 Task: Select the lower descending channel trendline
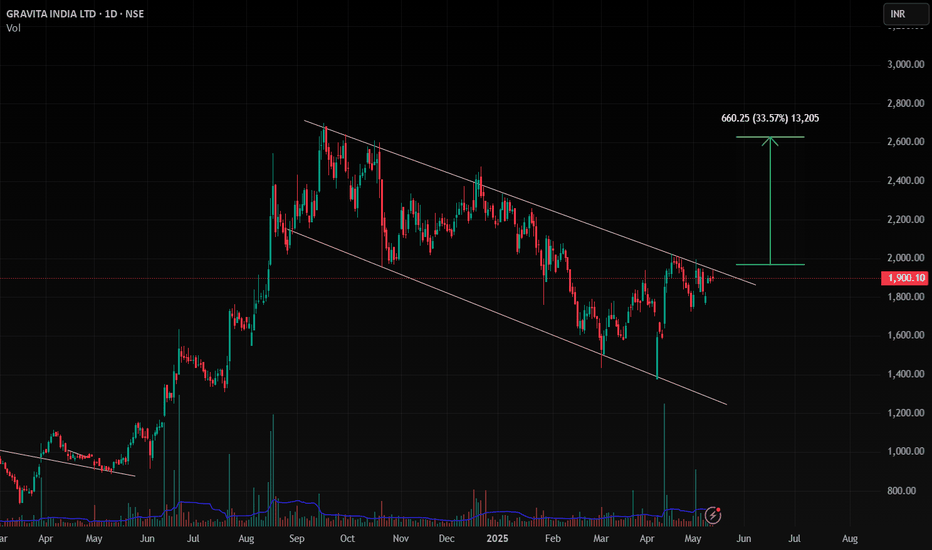coord(505,316)
